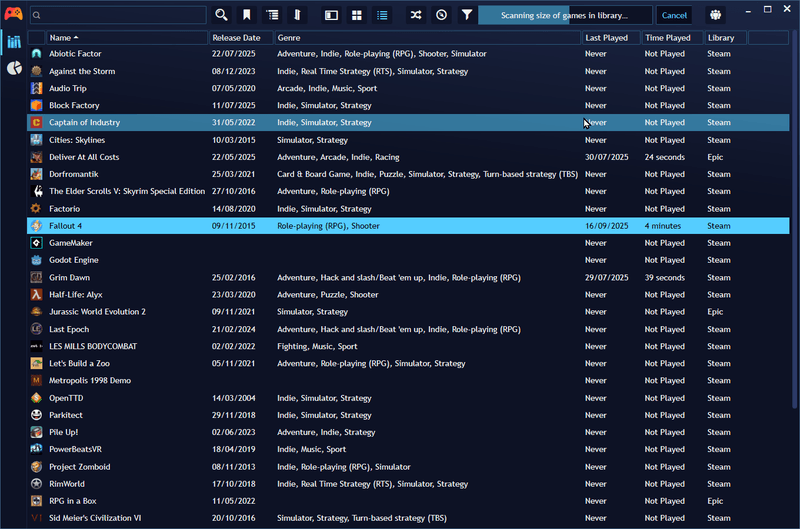Click the magnifier search icon
The width and height of the screenshot is (800, 529).
[x=221, y=15]
